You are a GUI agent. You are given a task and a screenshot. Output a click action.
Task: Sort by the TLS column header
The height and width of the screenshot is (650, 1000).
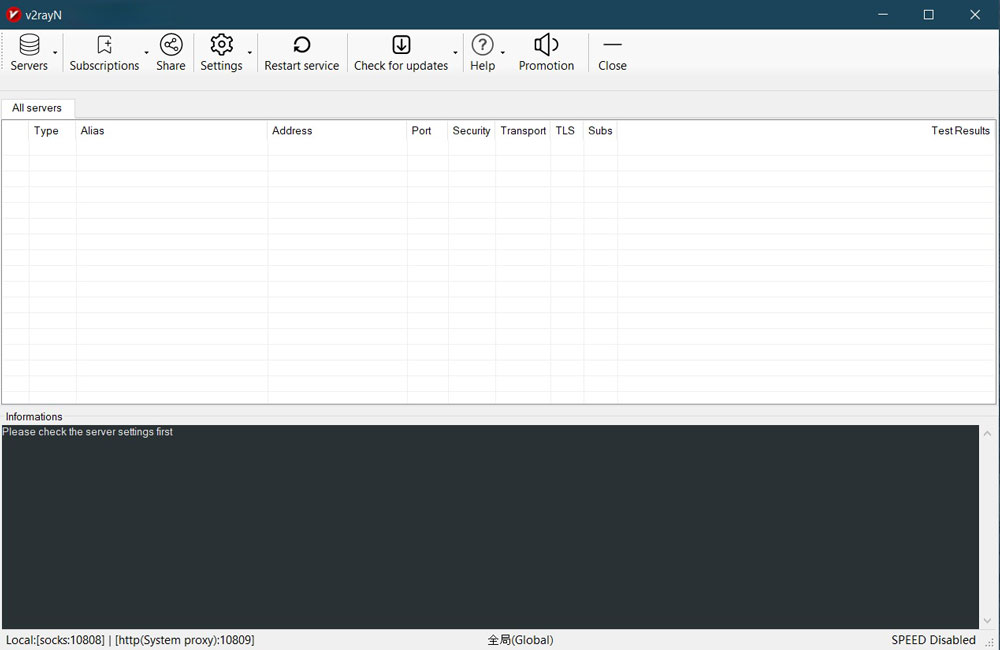click(x=567, y=131)
